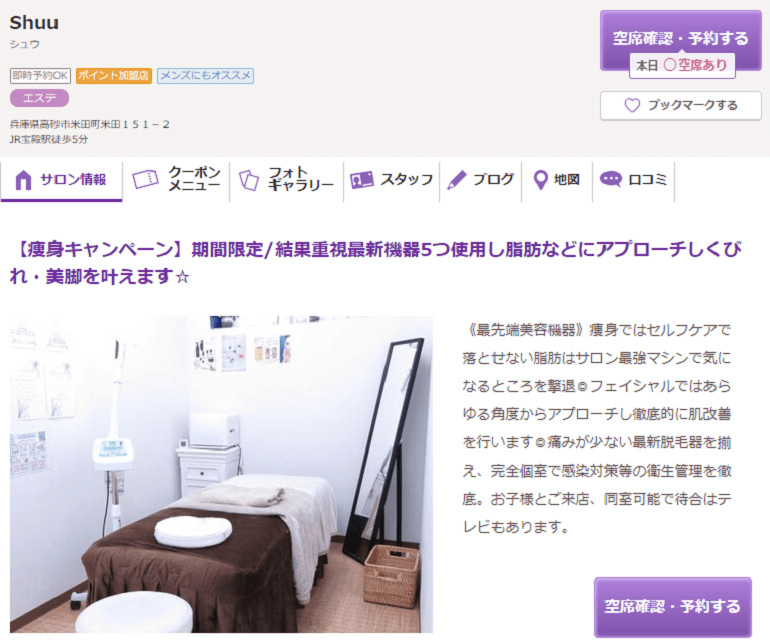Open the 口コミ reviews tab
Image resolution: width=770 pixels, height=643 pixels.
[x=633, y=180]
